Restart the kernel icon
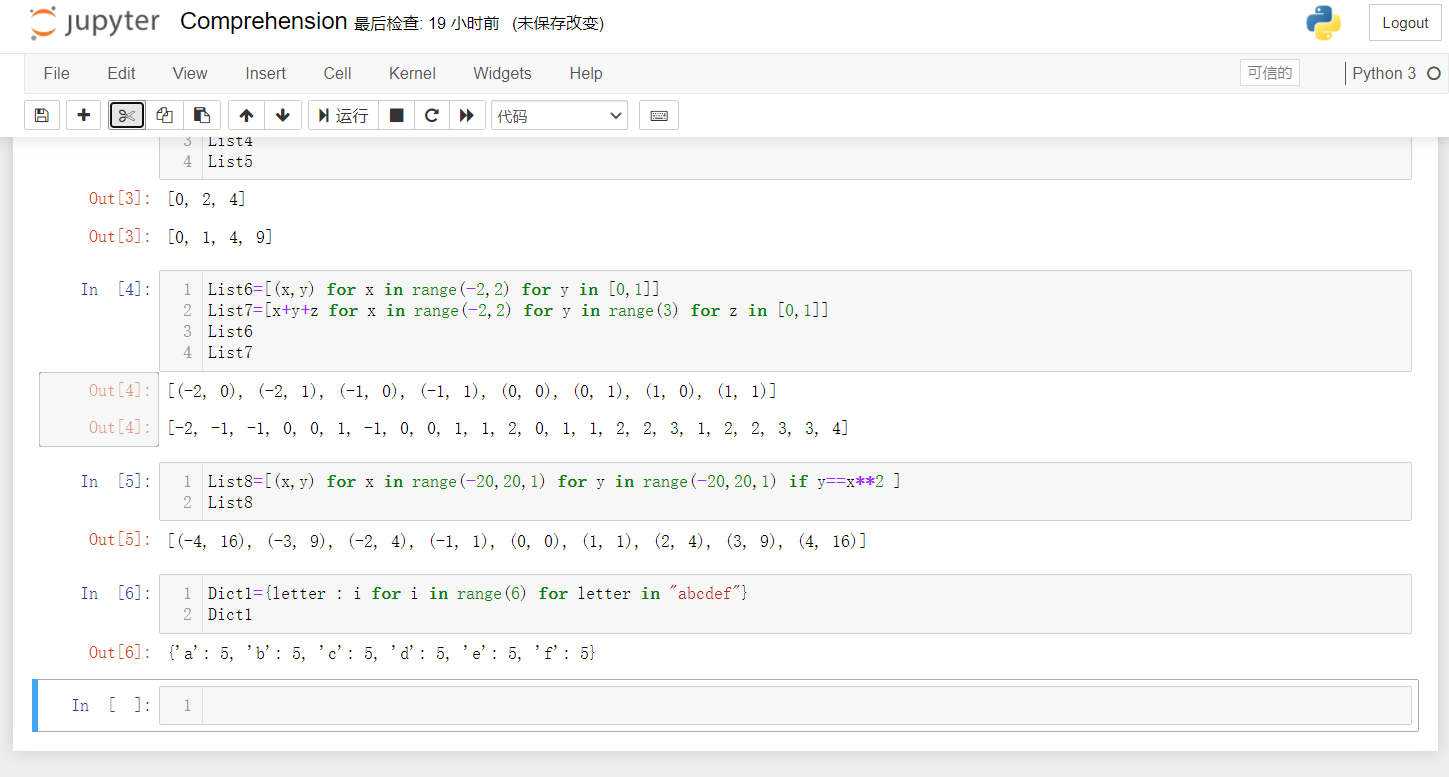The image size is (1449, 777). [x=432, y=116]
